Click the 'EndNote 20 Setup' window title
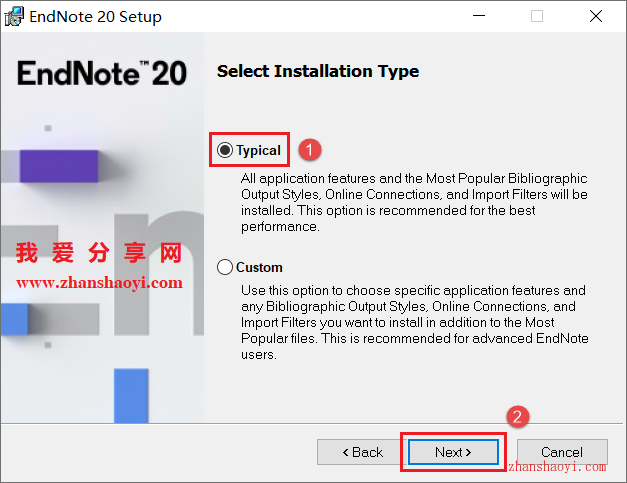Screen dimensions: 627x483 [x=96, y=17]
